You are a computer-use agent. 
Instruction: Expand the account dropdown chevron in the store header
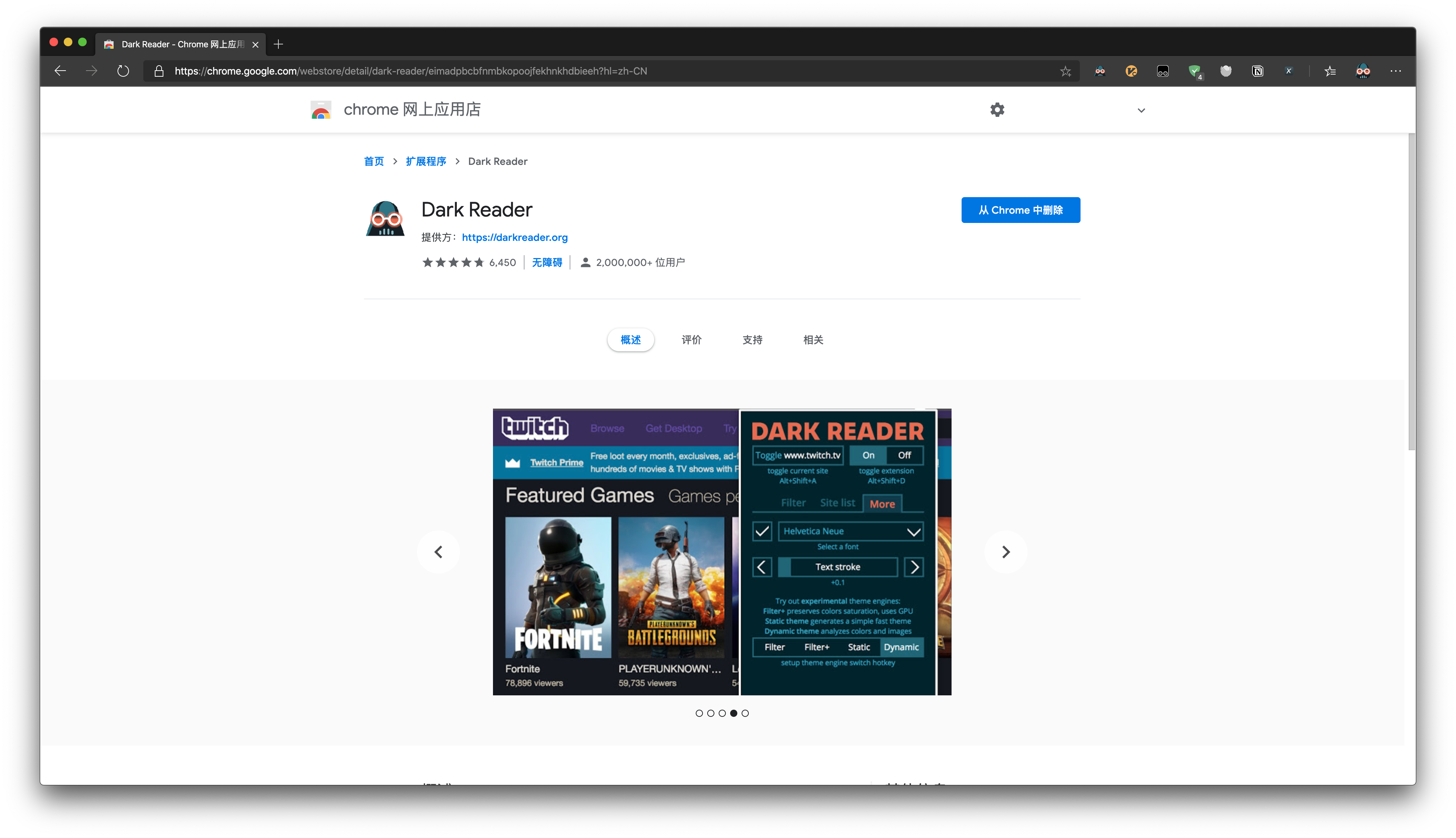coord(1141,110)
